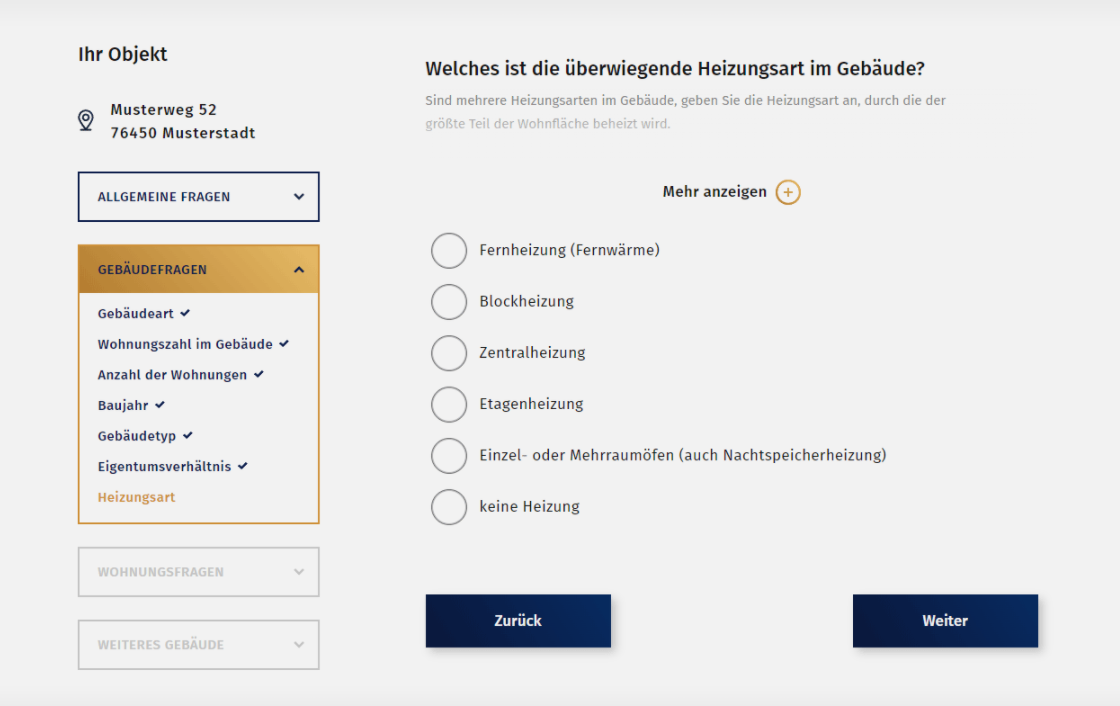Viewport: 1120px width, 706px height.
Task: Click the checkmark next to Eigentumsverhältnis
Action: click(x=243, y=466)
